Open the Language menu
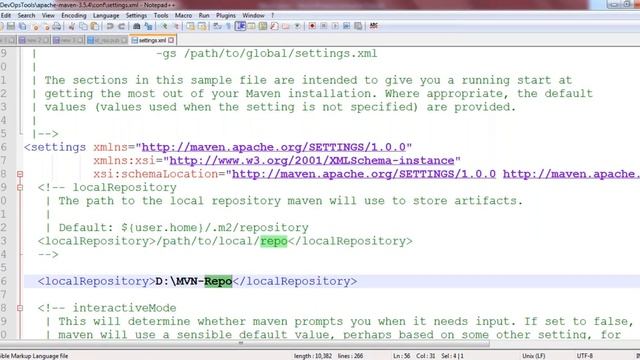The height and width of the screenshot is (360, 640). pos(106,16)
